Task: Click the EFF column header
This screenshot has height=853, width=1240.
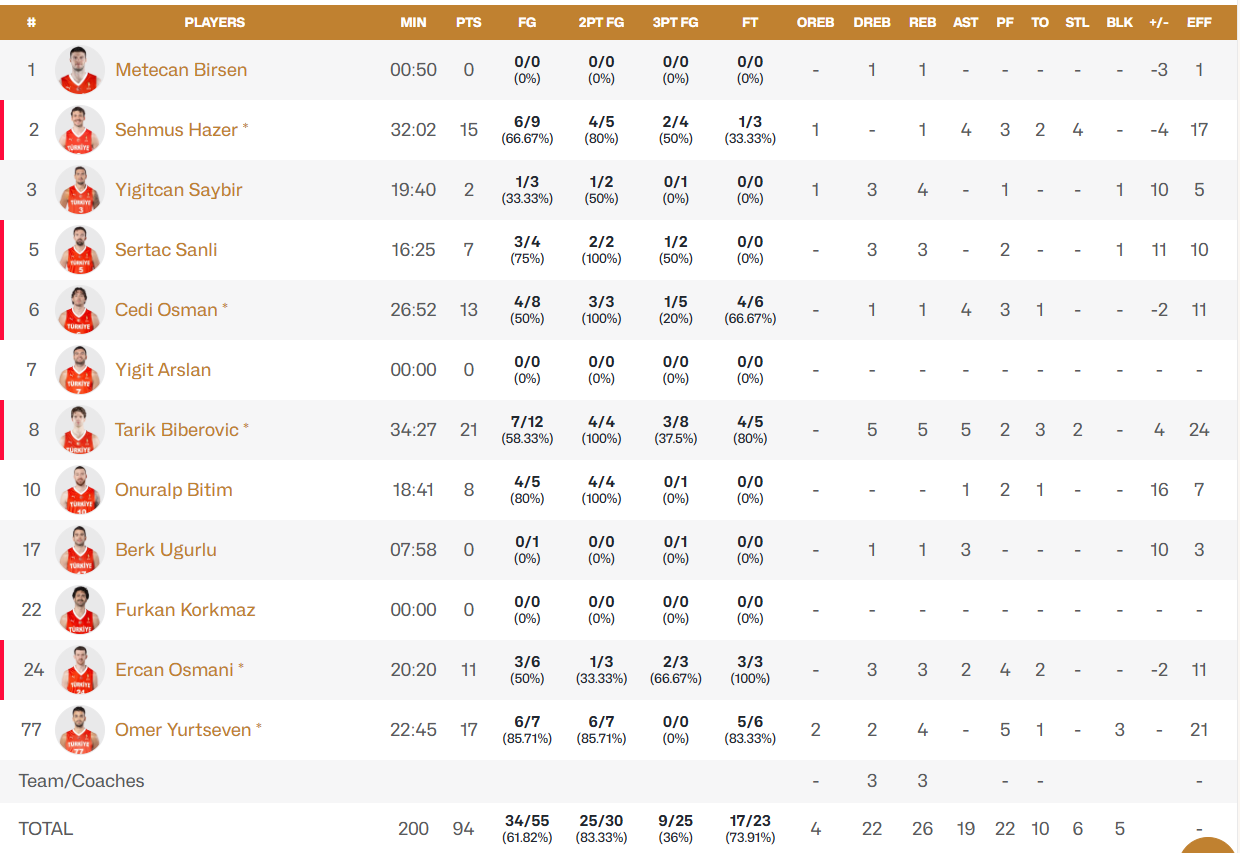Action: (x=1198, y=22)
